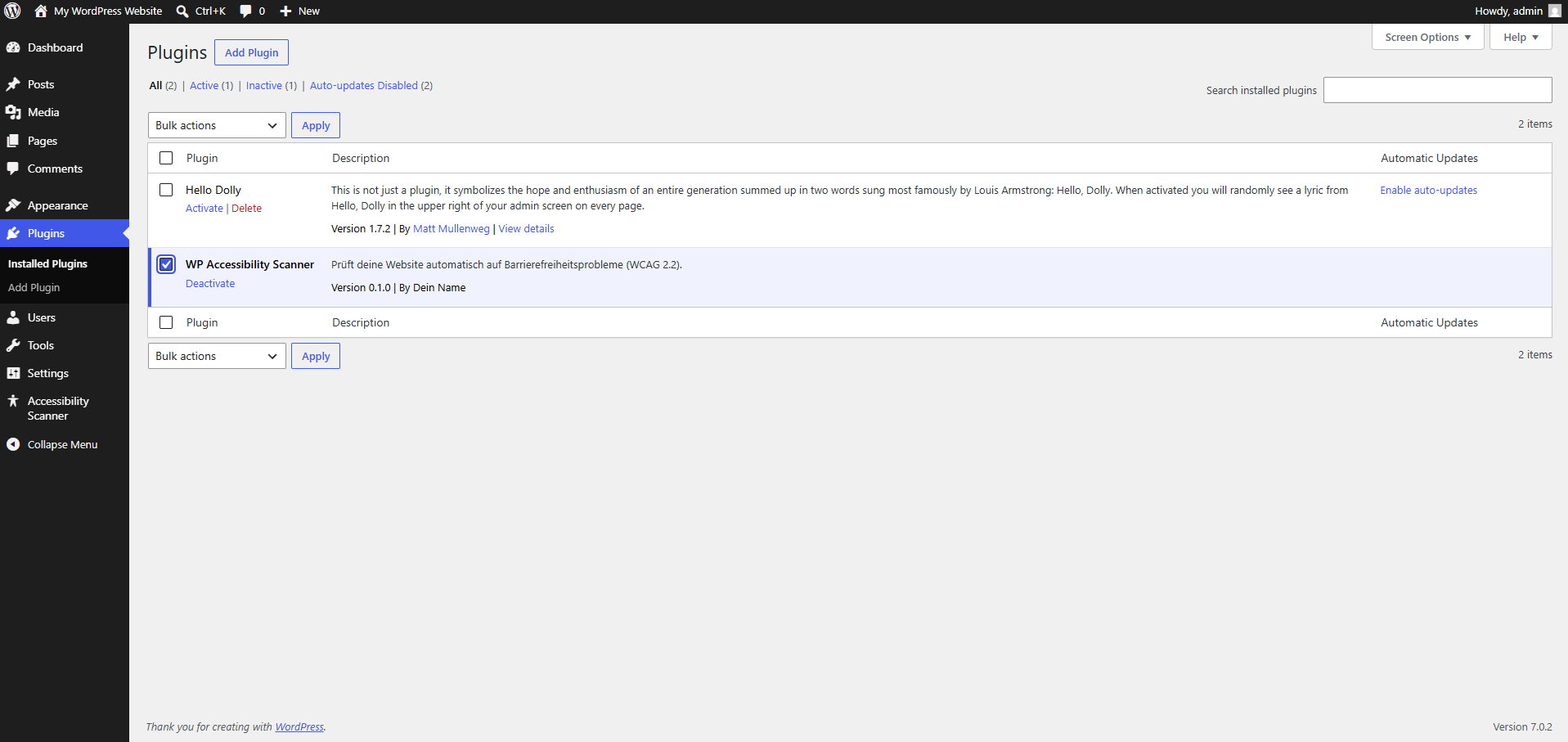Open the bottom Bulk actions dropdown
1568x742 pixels.
click(x=217, y=356)
